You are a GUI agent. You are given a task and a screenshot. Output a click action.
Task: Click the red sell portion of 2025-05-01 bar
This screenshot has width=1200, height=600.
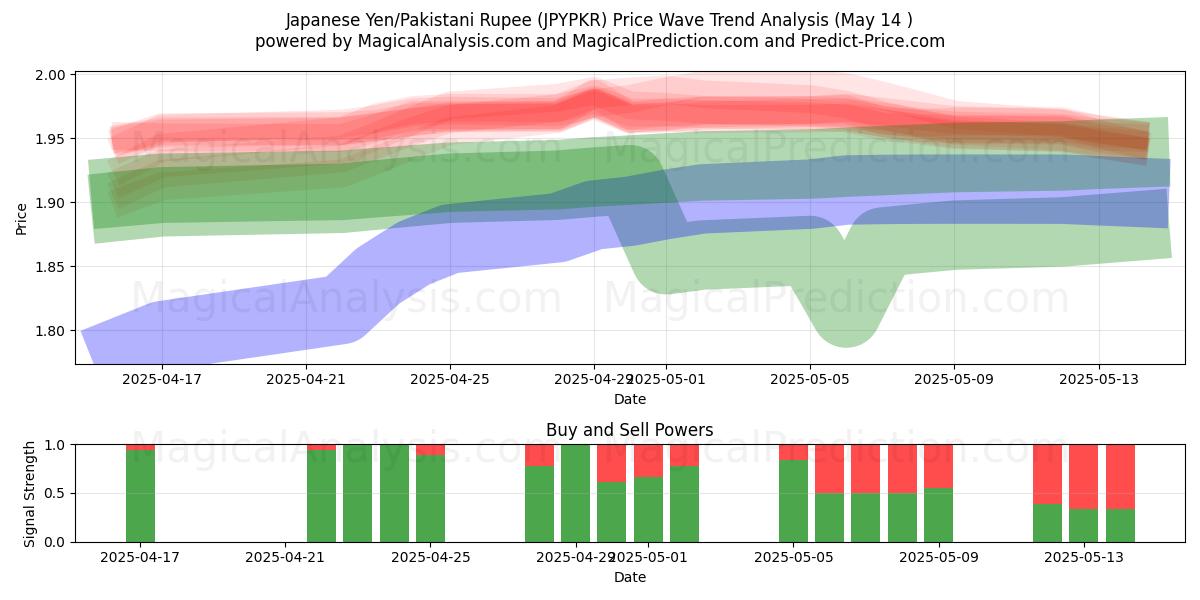pos(648,461)
